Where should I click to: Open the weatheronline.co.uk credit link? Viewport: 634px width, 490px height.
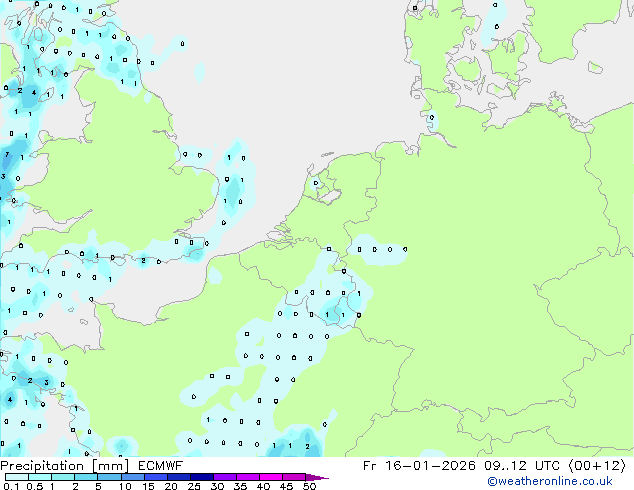550,481
